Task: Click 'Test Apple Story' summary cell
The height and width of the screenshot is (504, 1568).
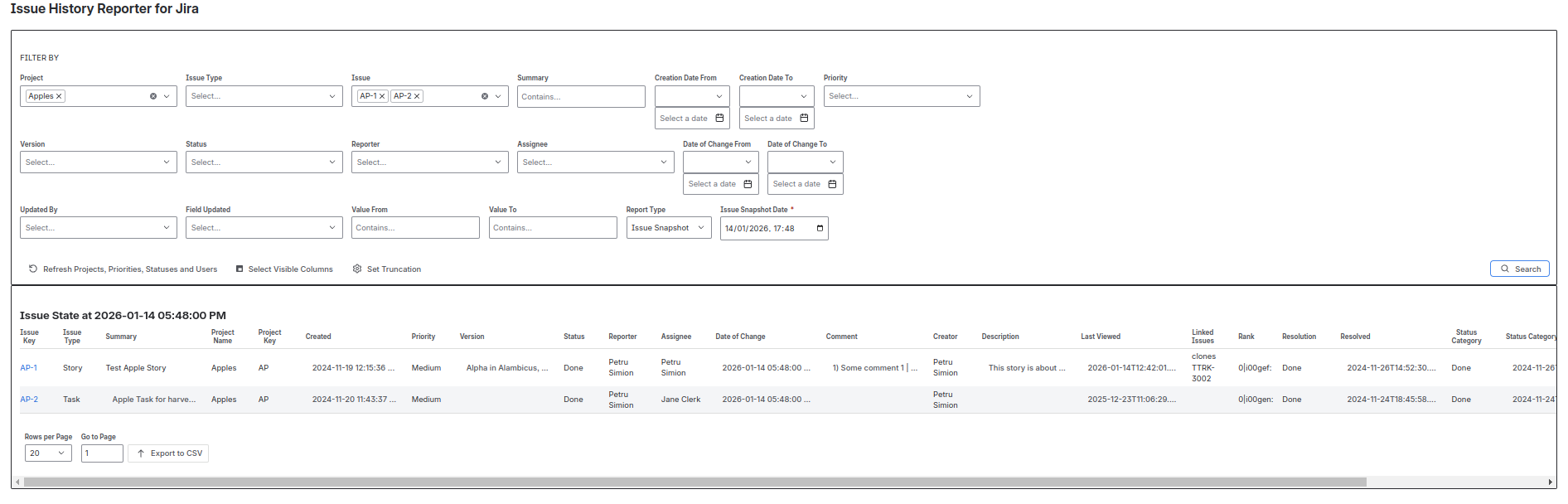Action: click(x=136, y=368)
